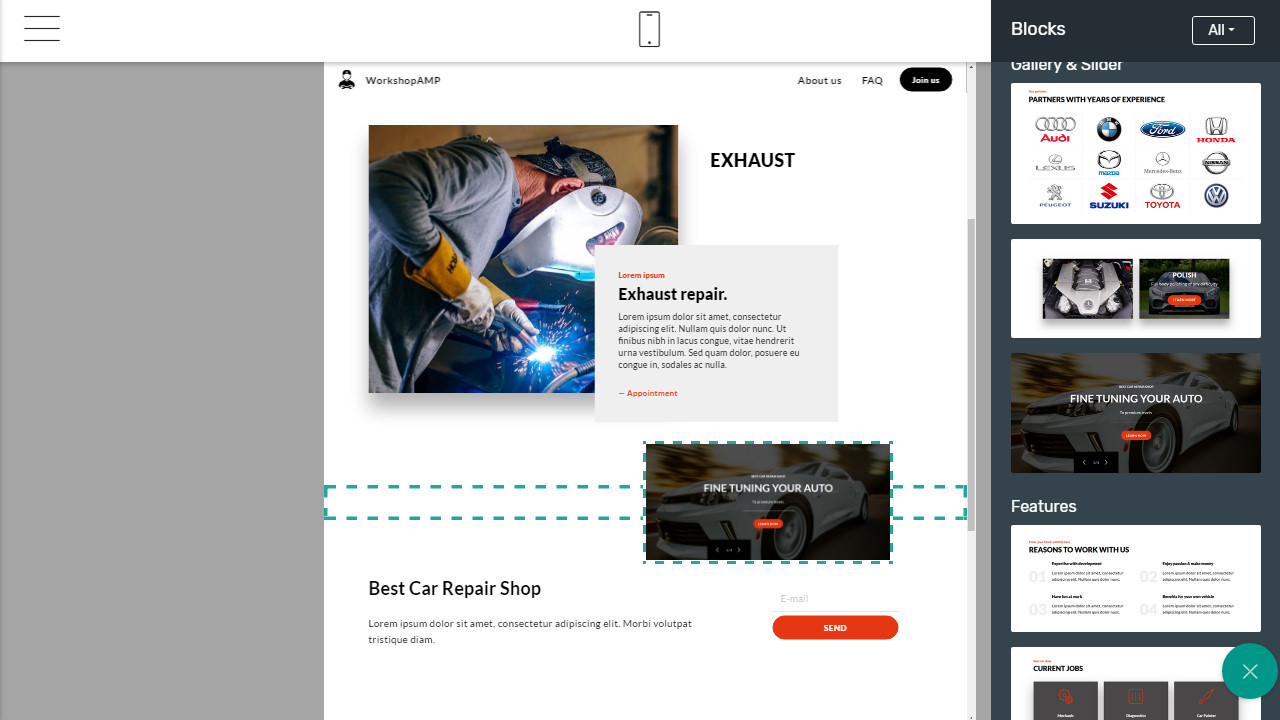Click the orange SEND button
The width and height of the screenshot is (1280, 720).
835,628
